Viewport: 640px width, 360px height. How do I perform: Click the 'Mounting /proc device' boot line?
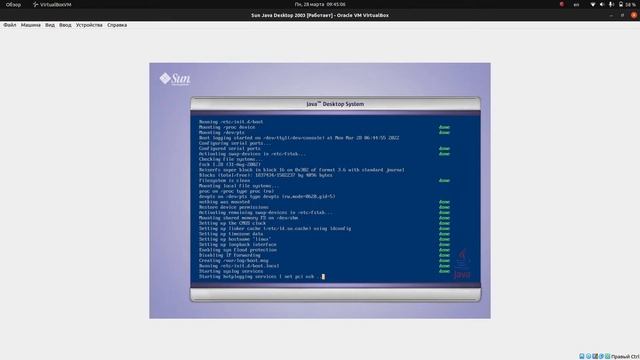(227, 127)
